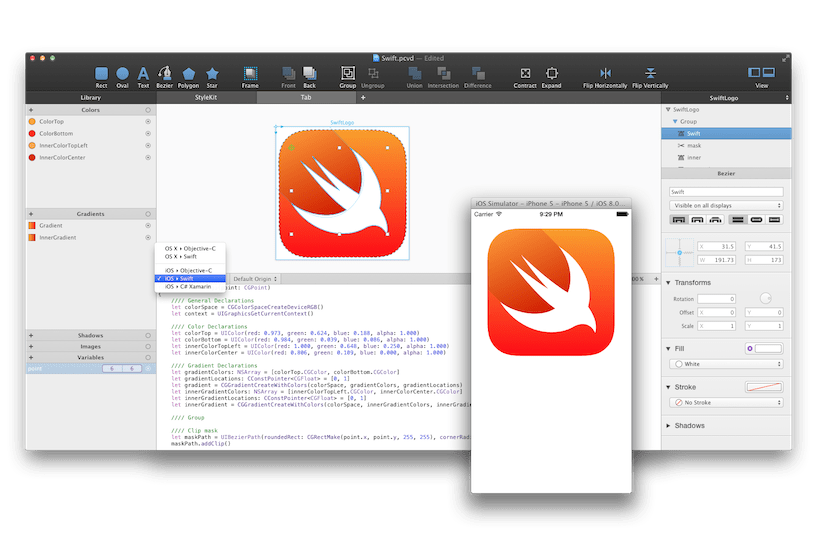Open the SwiftLogo canvas selector dropdown
Image resolution: width=823 pixels, height=550 pixels.
pyautogui.click(x=726, y=98)
